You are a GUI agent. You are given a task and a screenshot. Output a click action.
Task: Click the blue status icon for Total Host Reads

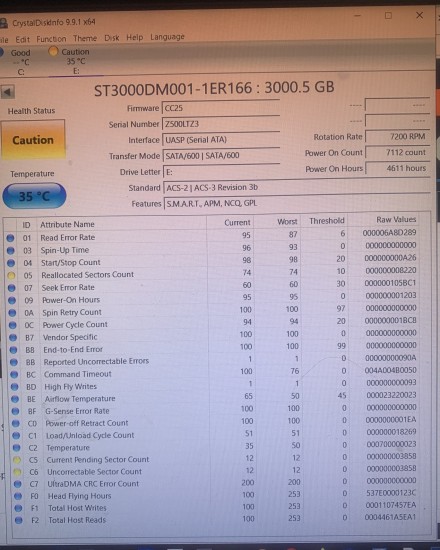coord(18,520)
